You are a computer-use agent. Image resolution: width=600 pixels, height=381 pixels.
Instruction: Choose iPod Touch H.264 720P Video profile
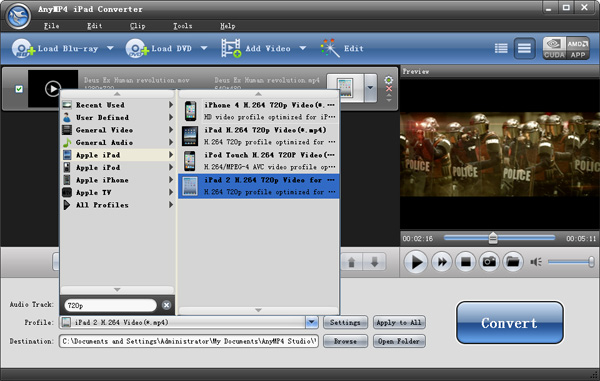[x=259, y=161]
